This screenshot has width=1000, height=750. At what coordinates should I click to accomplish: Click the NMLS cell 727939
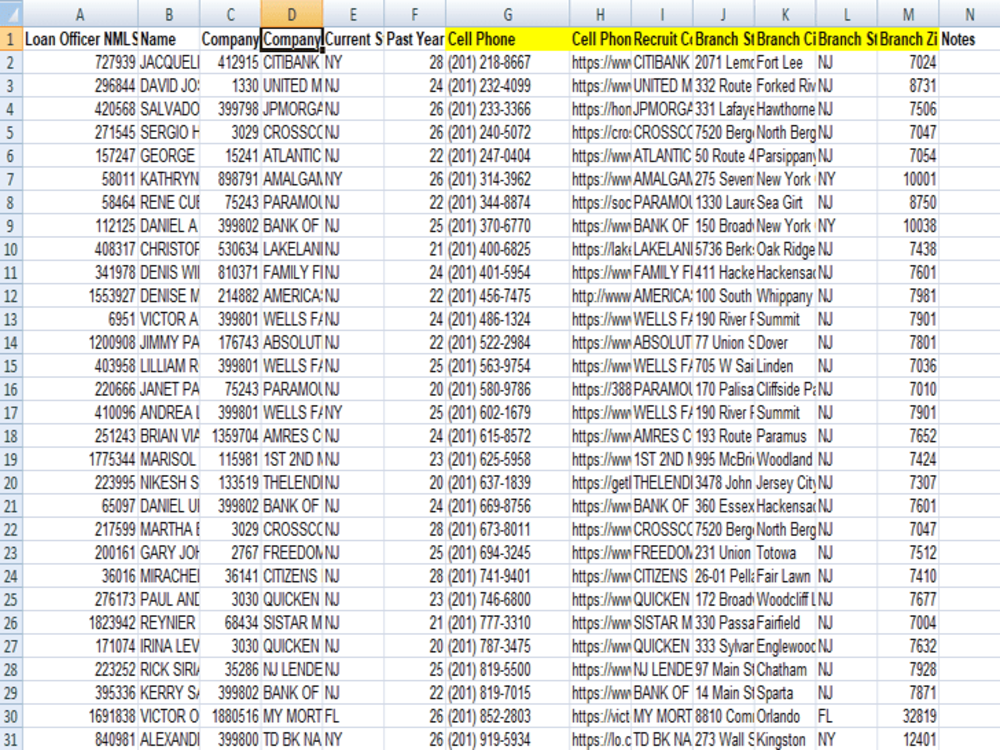tap(80, 62)
